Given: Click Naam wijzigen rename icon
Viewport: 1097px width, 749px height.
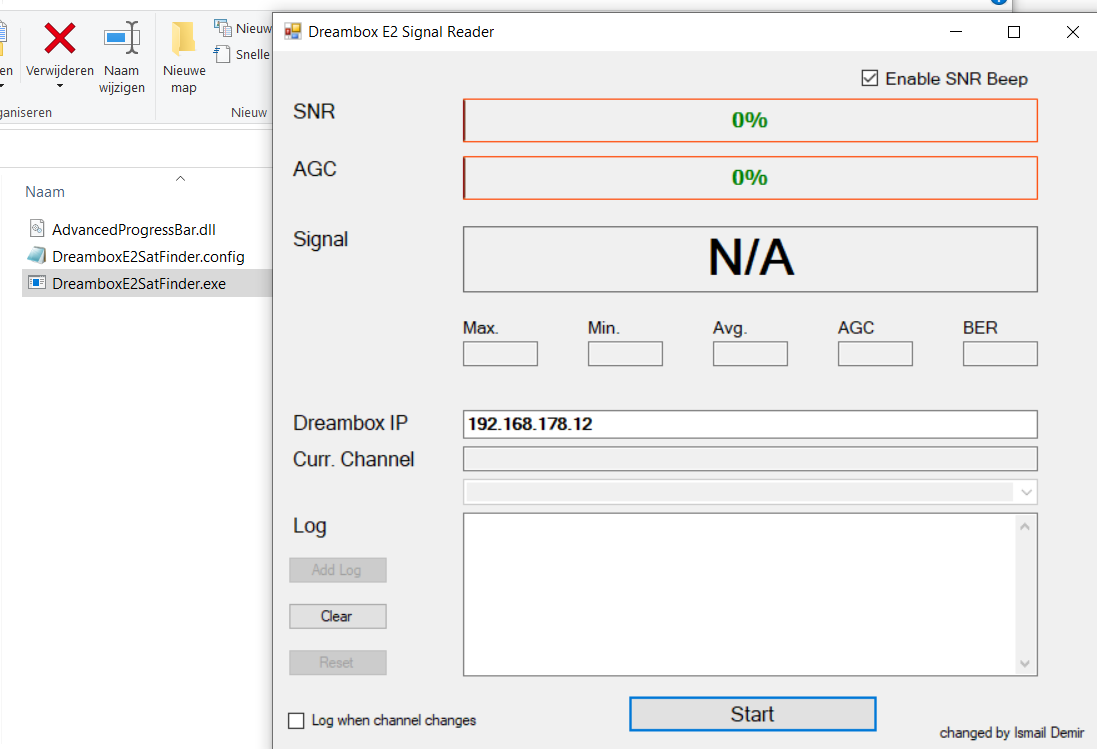Looking at the screenshot, I should coord(122,37).
